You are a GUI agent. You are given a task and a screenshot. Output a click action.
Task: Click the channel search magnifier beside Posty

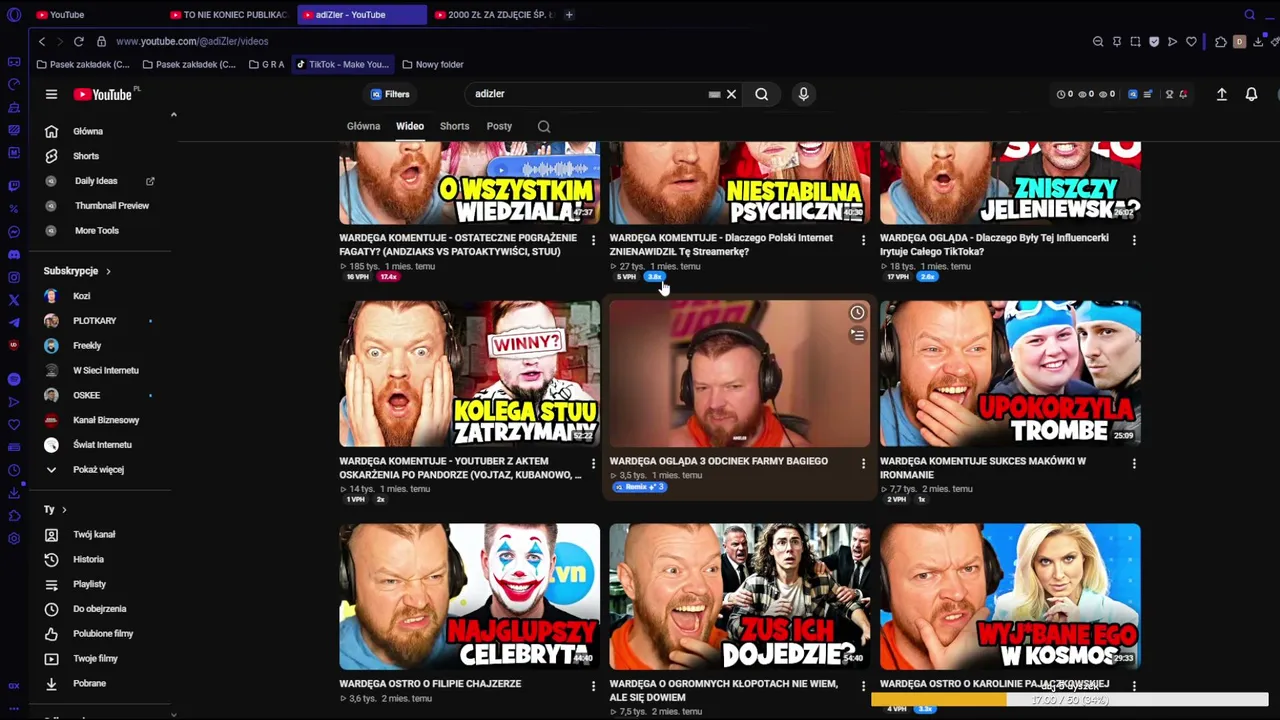(x=544, y=126)
